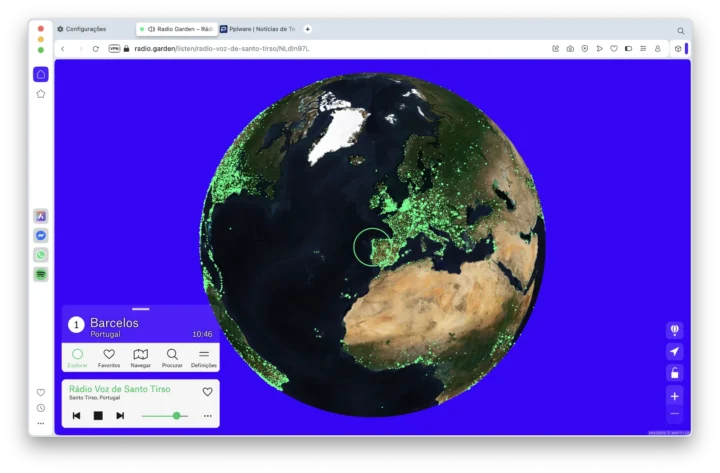Screen dimensions: 720x473
Task: Toggle the lock station padlock button
Action: tap(674, 373)
